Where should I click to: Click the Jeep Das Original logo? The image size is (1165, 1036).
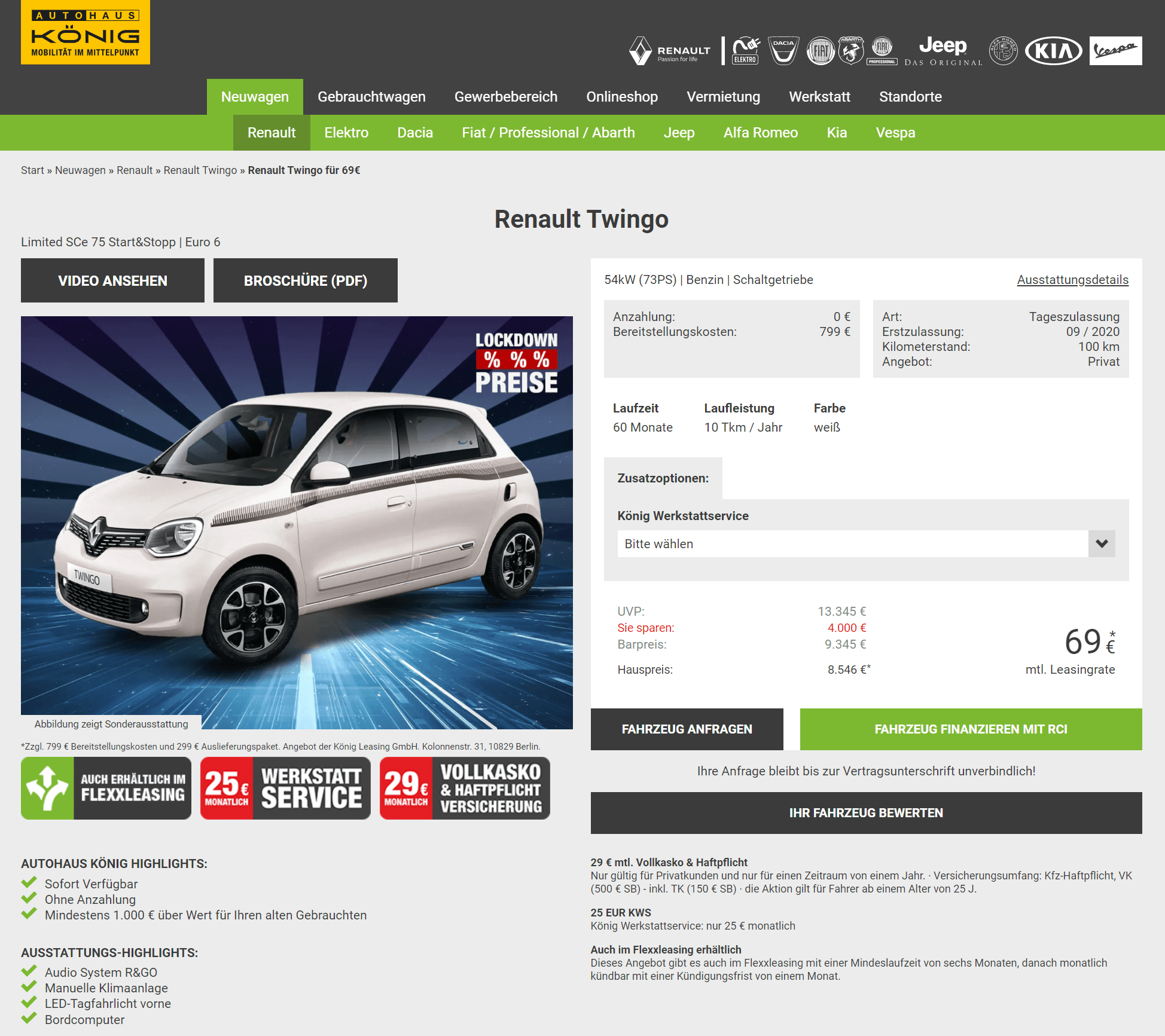943,51
